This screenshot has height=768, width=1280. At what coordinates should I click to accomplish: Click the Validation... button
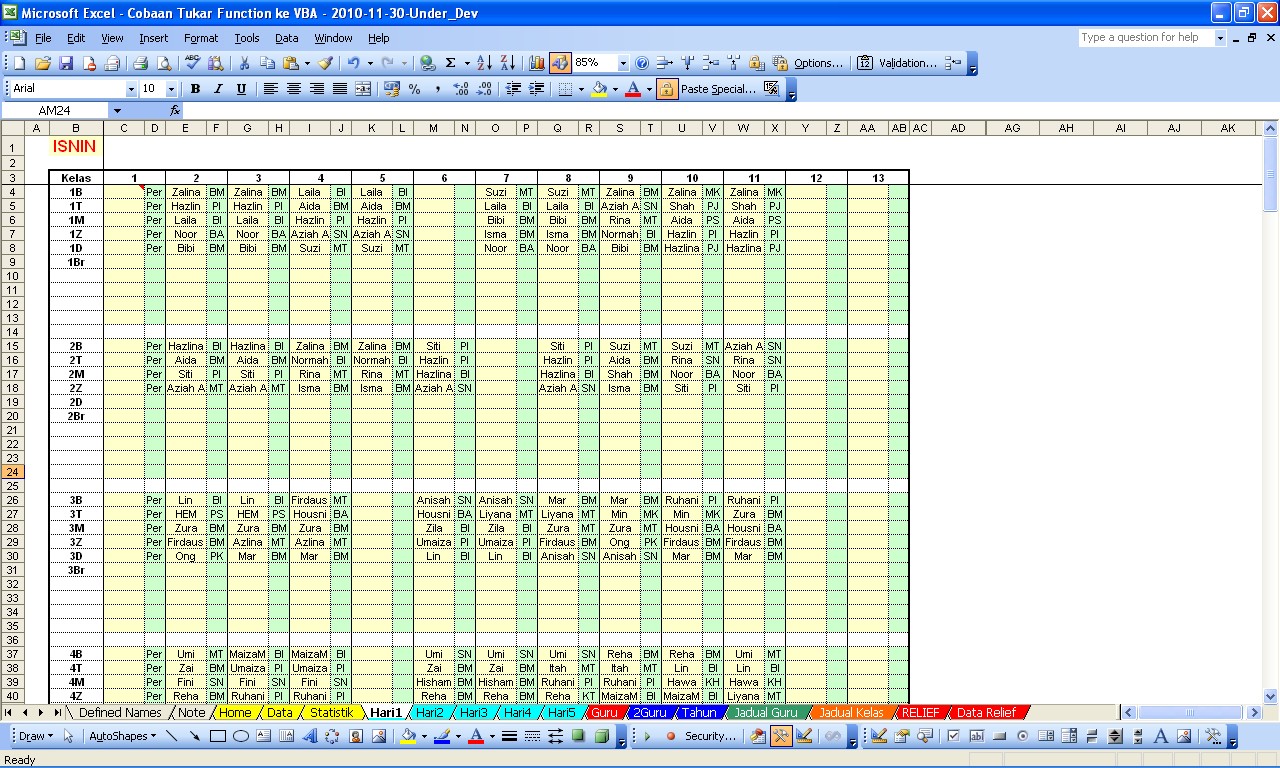coord(906,63)
